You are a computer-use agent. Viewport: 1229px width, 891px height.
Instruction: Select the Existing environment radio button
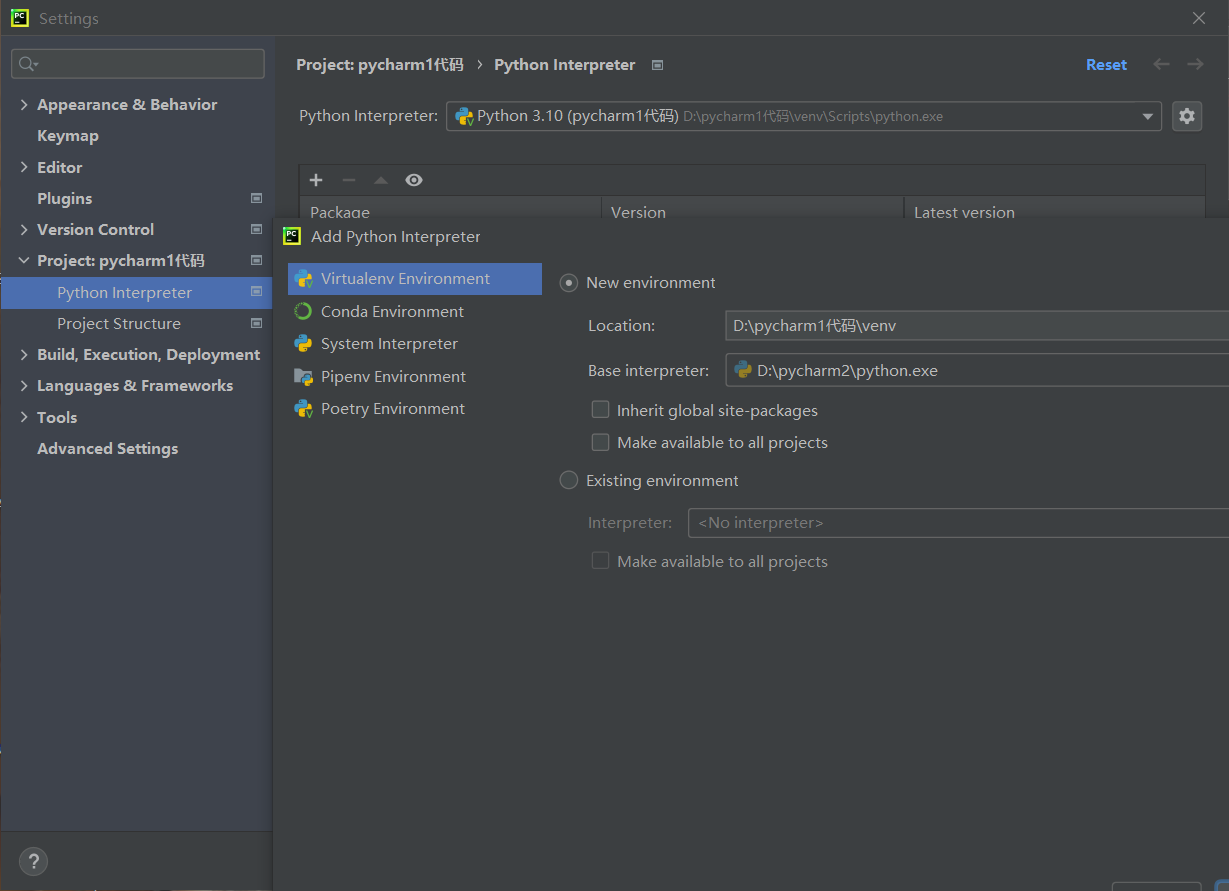tap(569, 480)
